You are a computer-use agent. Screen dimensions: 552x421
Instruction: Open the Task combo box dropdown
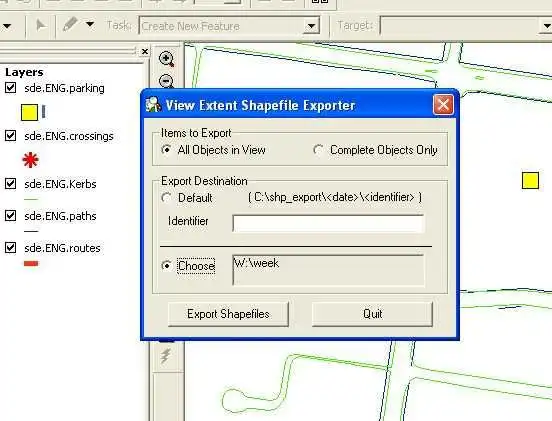[x=311, y=26]
